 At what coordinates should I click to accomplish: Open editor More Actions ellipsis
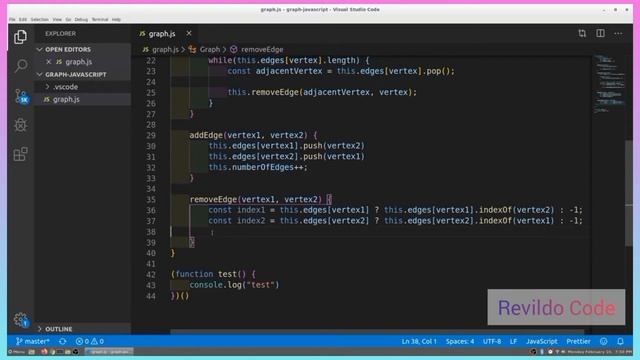click(618, 33)
